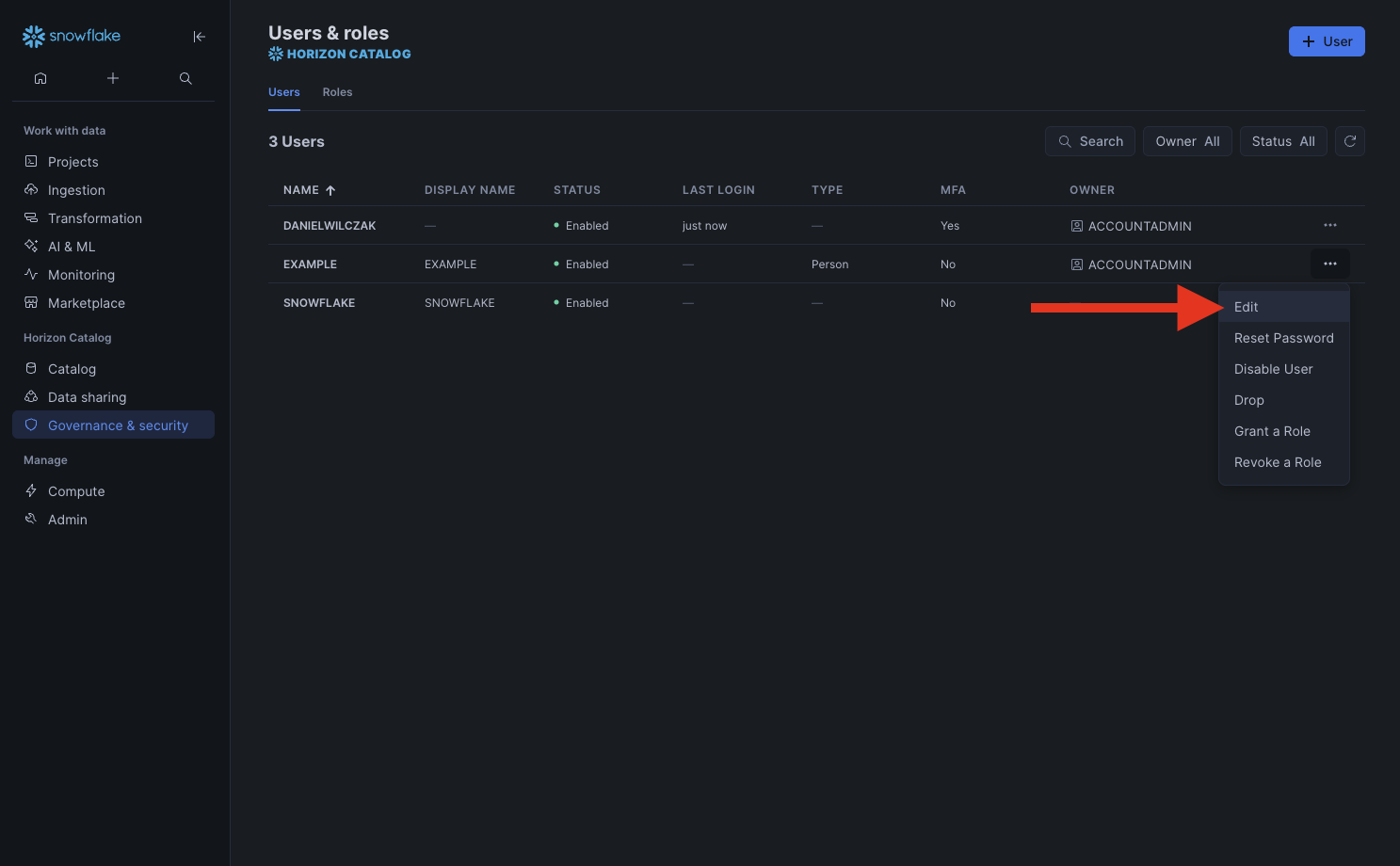Click Grant a Role option
Screen dimensions: 1400x866
coord(1272,431)
